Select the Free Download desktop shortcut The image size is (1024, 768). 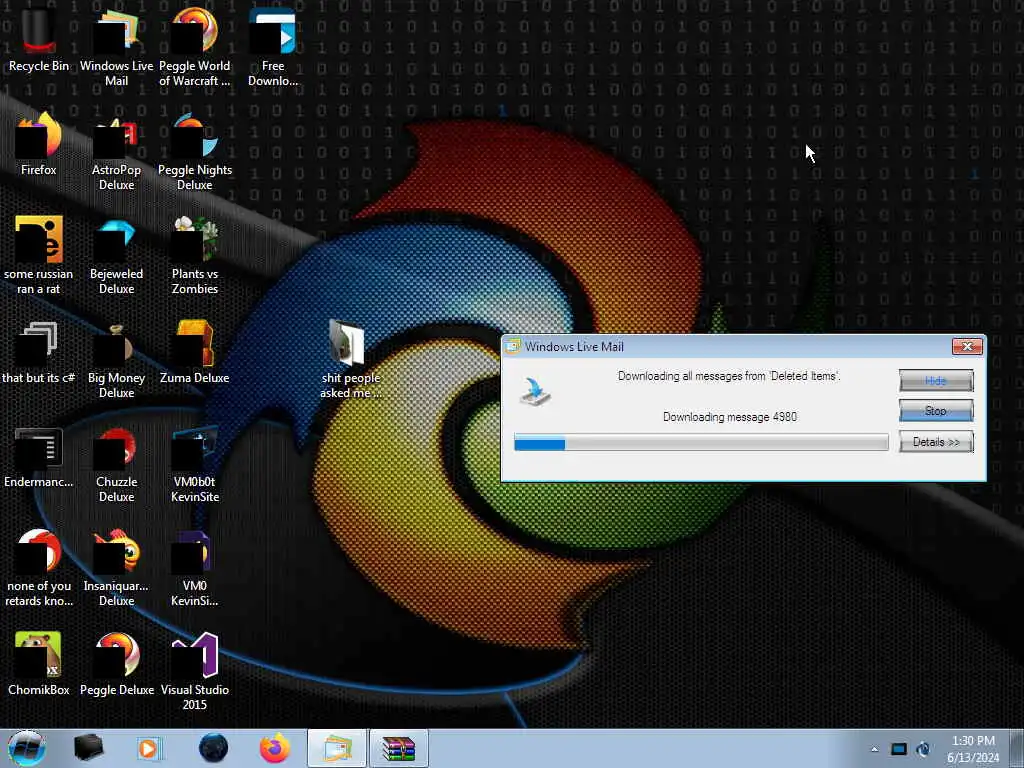click(273, 47)
